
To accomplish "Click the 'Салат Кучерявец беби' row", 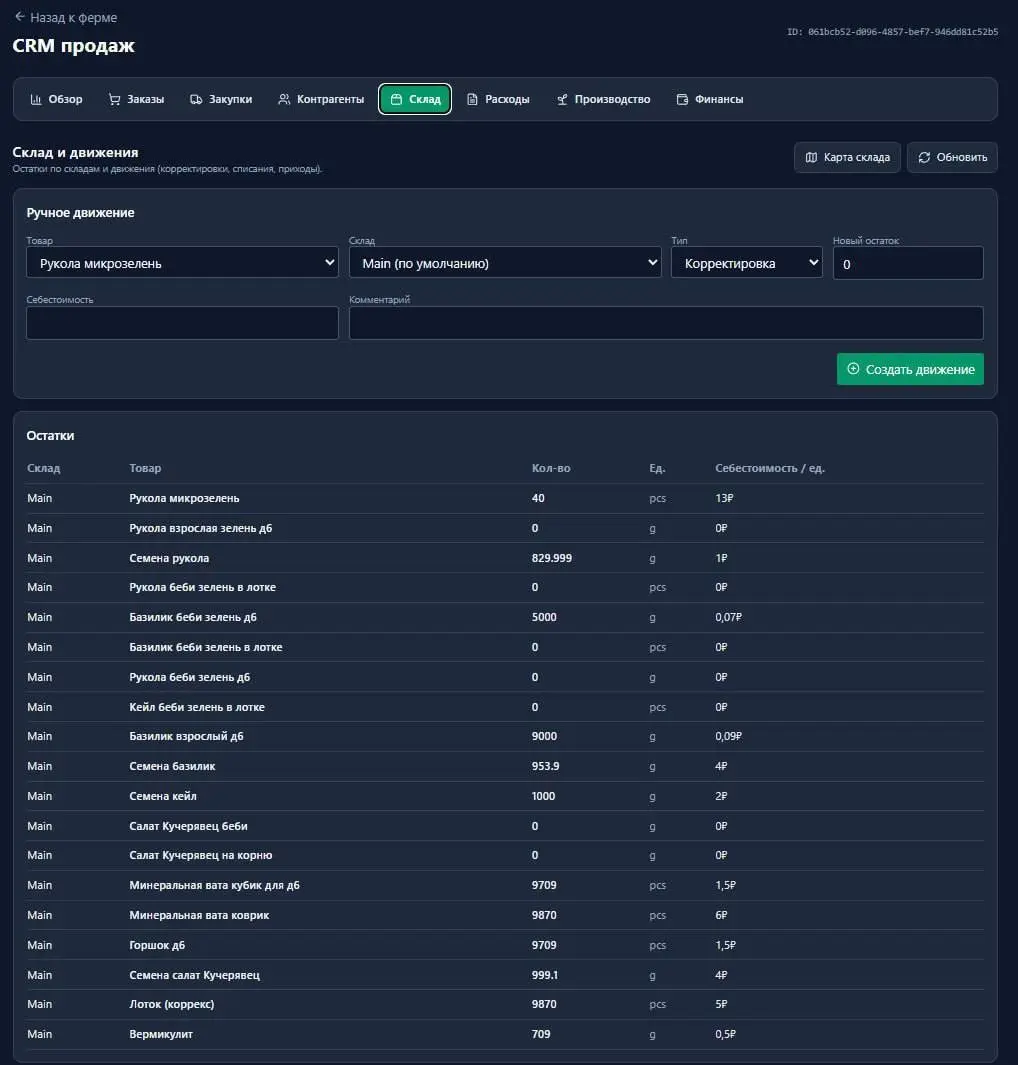I will (x=505, y=825).
